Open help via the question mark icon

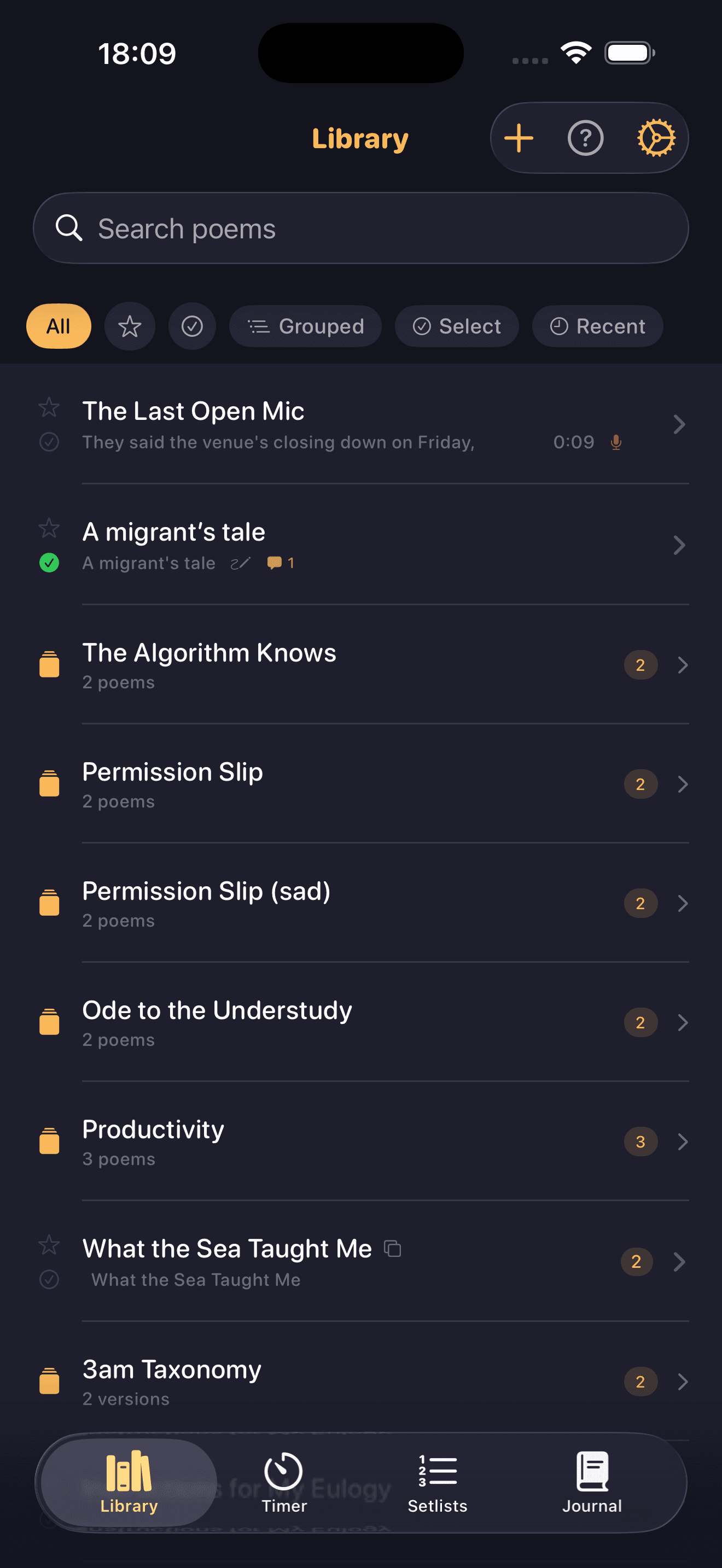point(585,138)
